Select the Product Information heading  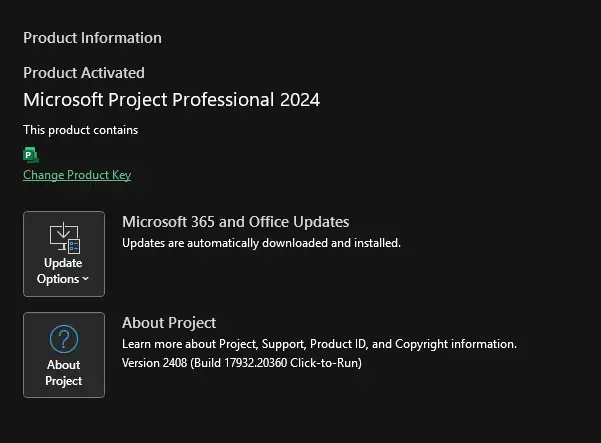point(92,38)
